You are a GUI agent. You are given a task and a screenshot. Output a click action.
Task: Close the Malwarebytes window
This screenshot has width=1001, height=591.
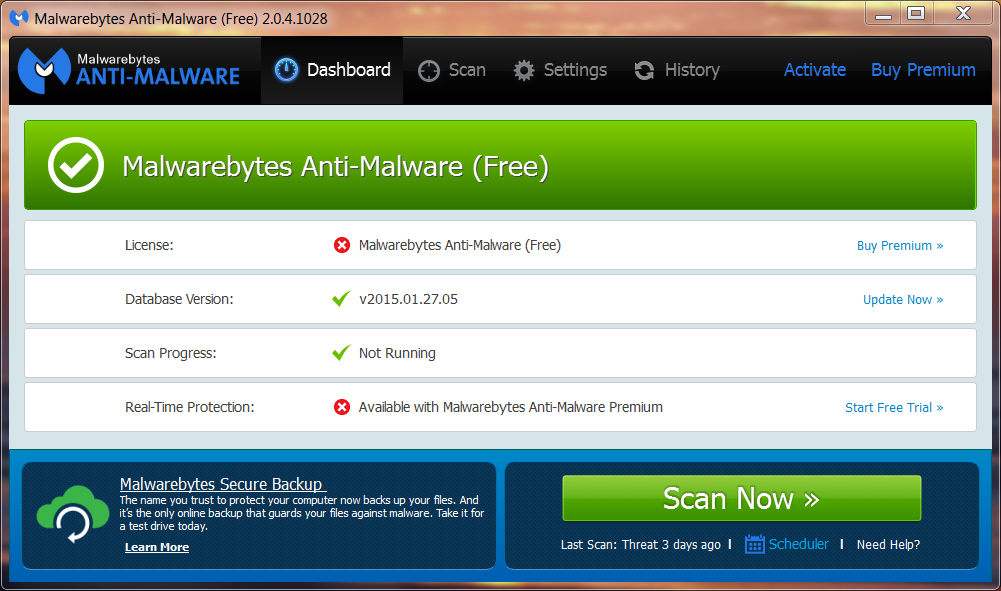[x=963, y=14]
